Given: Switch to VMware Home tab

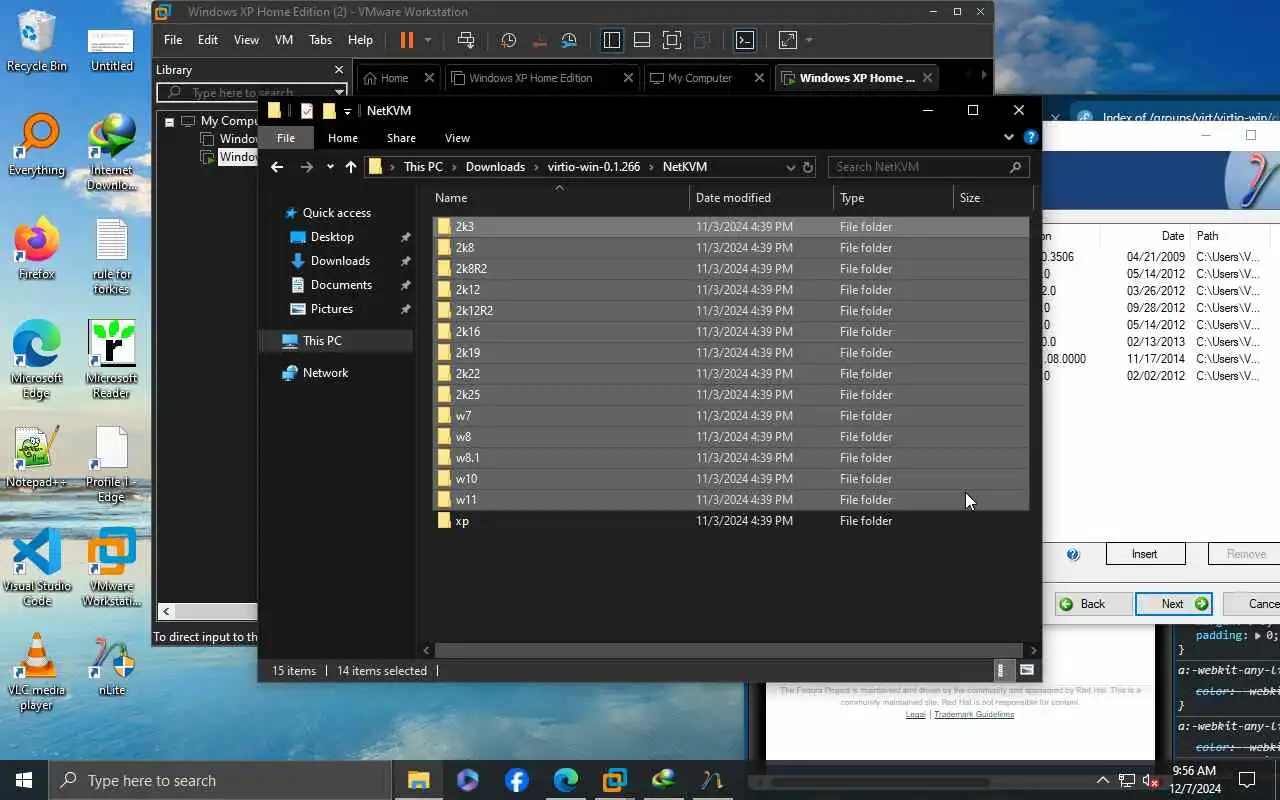Looking at the screenshot, I should tap(394, 78).
